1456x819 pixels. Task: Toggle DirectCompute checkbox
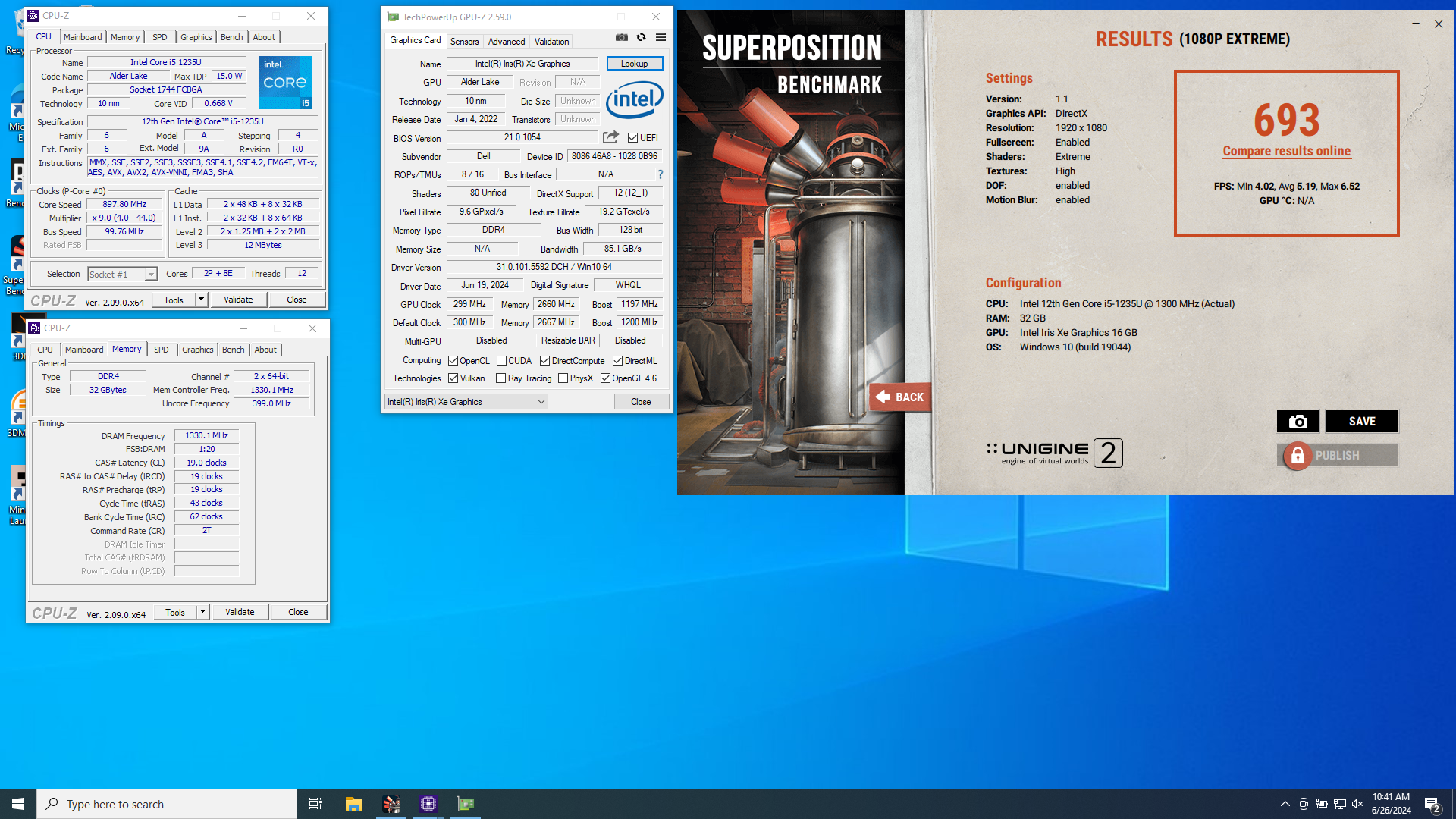(x=544, y=361)
